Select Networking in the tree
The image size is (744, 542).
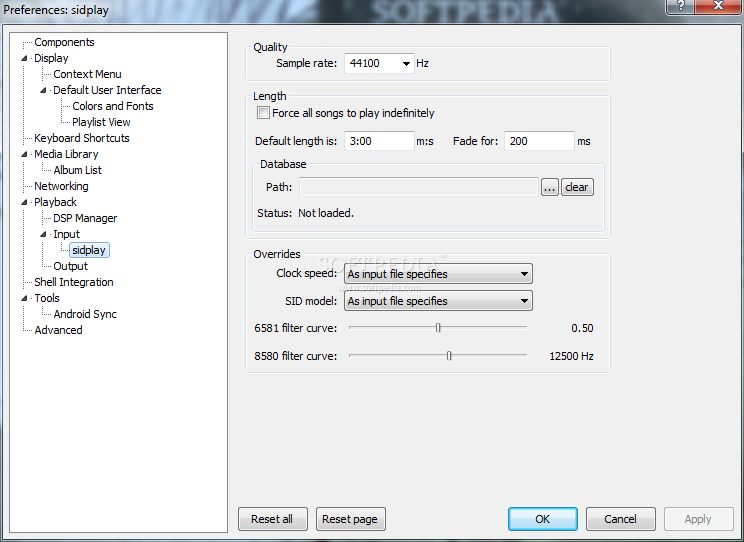tap(61, 186)
